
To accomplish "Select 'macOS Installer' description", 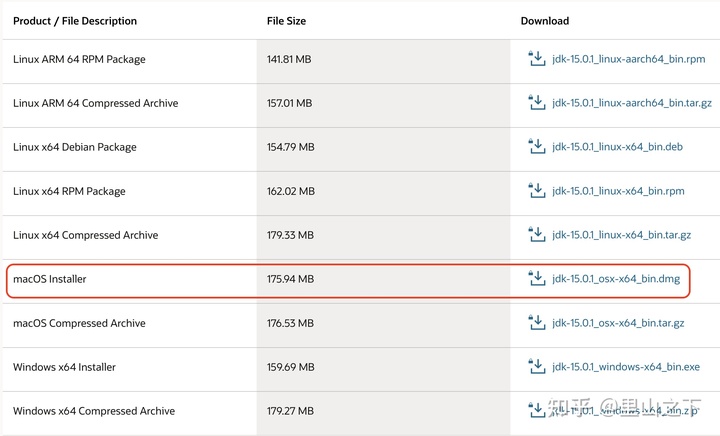I will 50,279.
